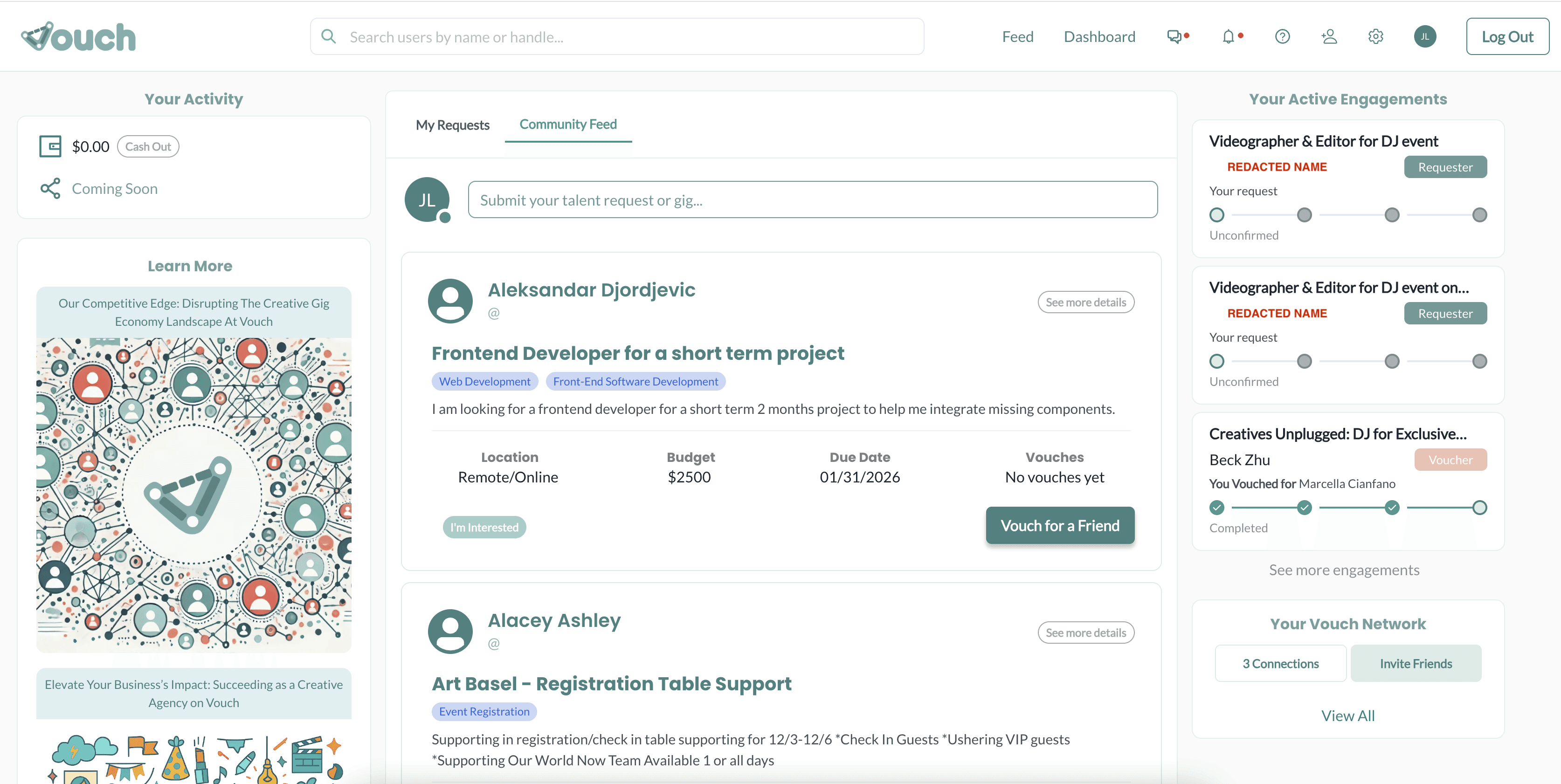Open the settings gear icon
The height and width of the screenshot is (784, 1561).
click(1375, 37)
